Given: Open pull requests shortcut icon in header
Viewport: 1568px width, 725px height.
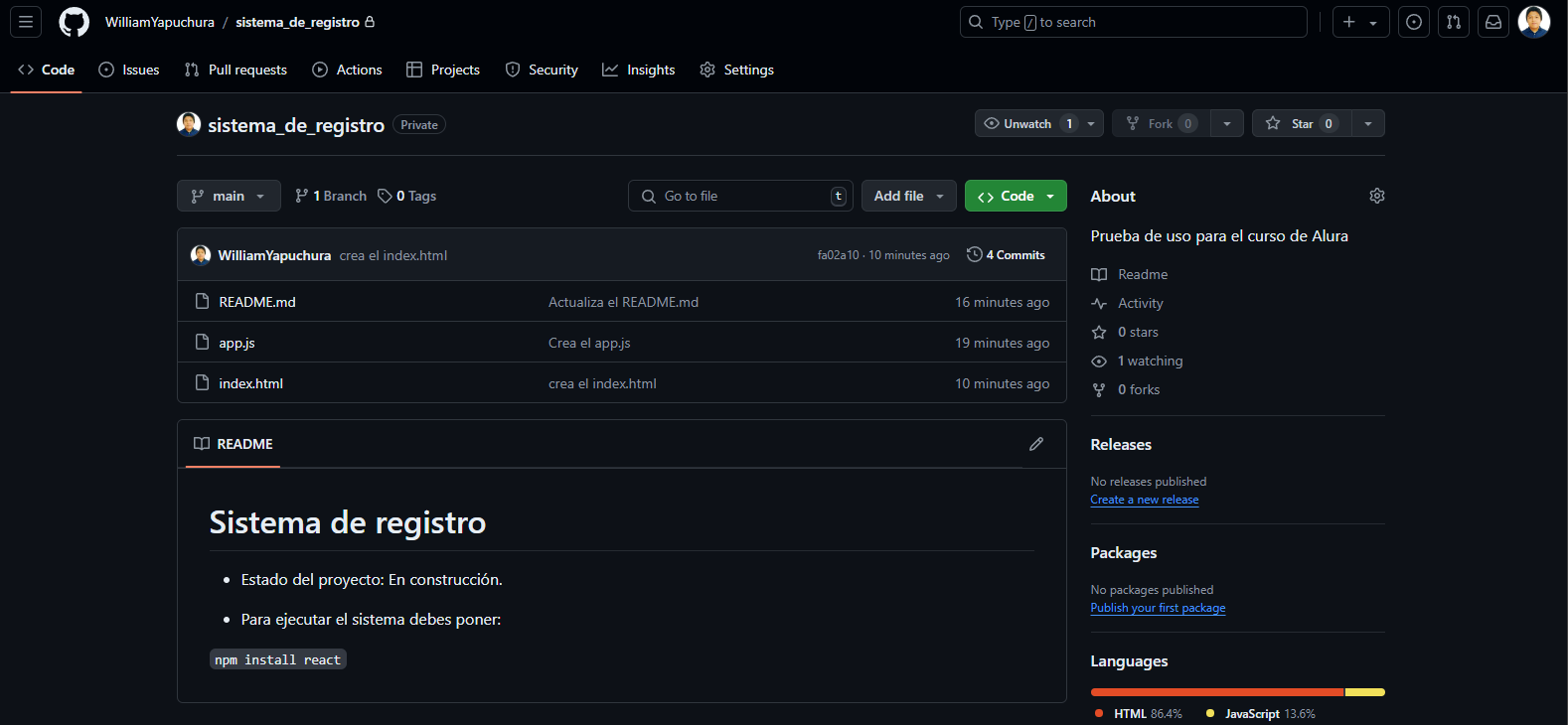Looking at the screenshot, I should [x=1454, y=22].
